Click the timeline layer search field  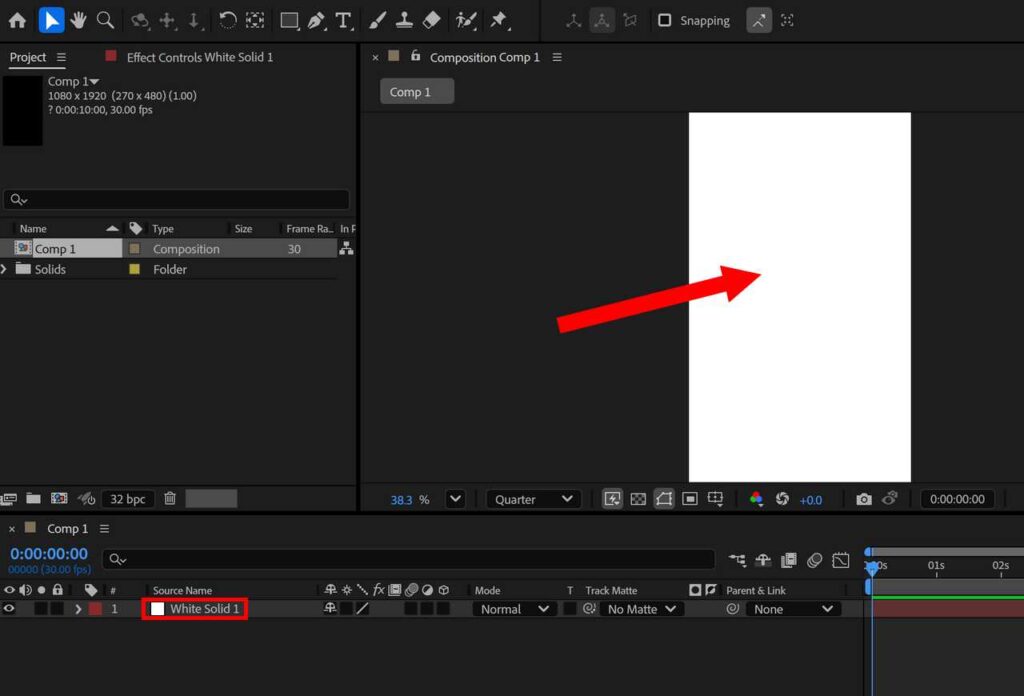pos(409,560)
